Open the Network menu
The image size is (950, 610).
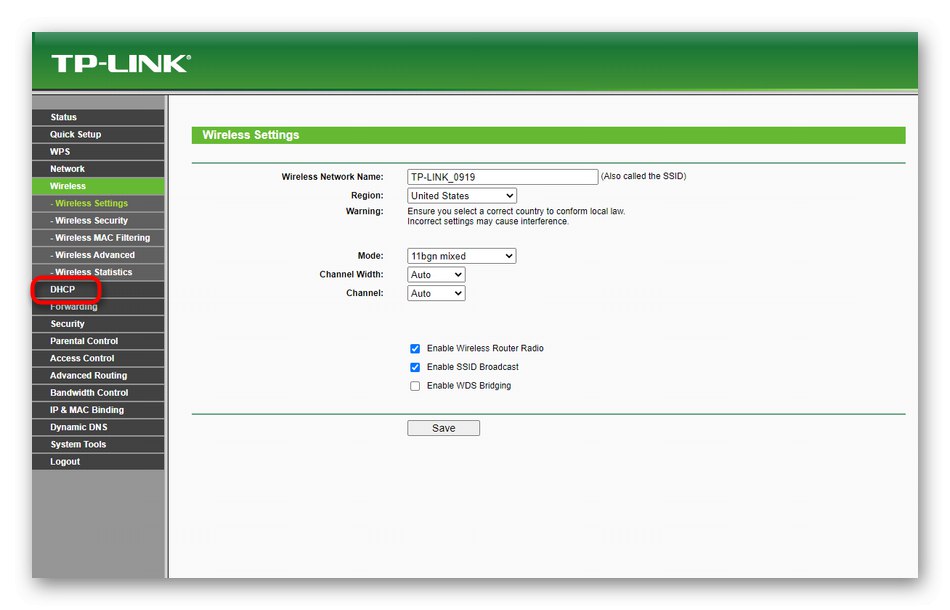tap(98, 169)
